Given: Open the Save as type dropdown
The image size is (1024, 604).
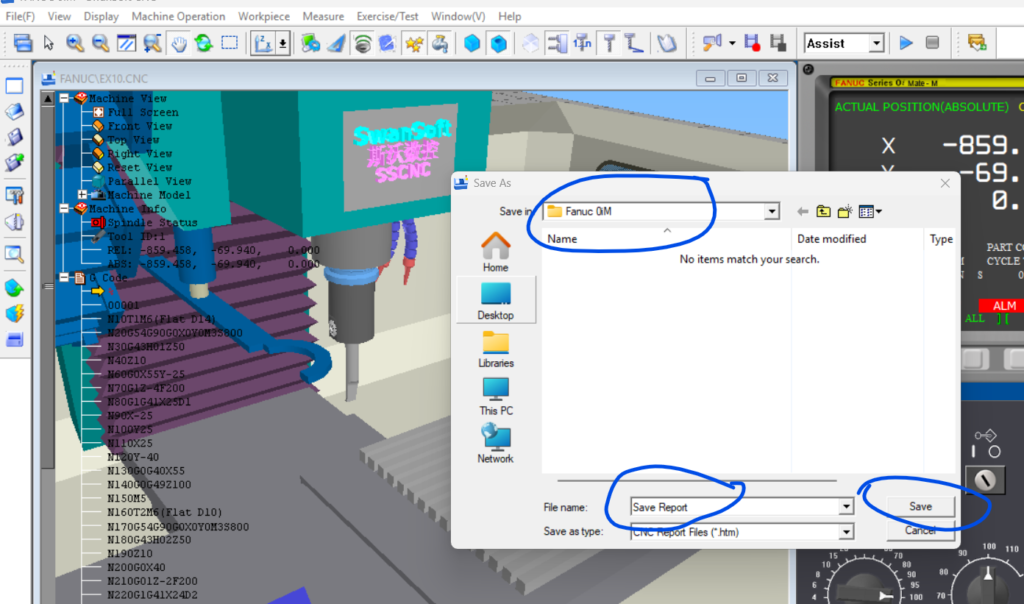Looking at the screenshot, I should [x=846, y=532].
